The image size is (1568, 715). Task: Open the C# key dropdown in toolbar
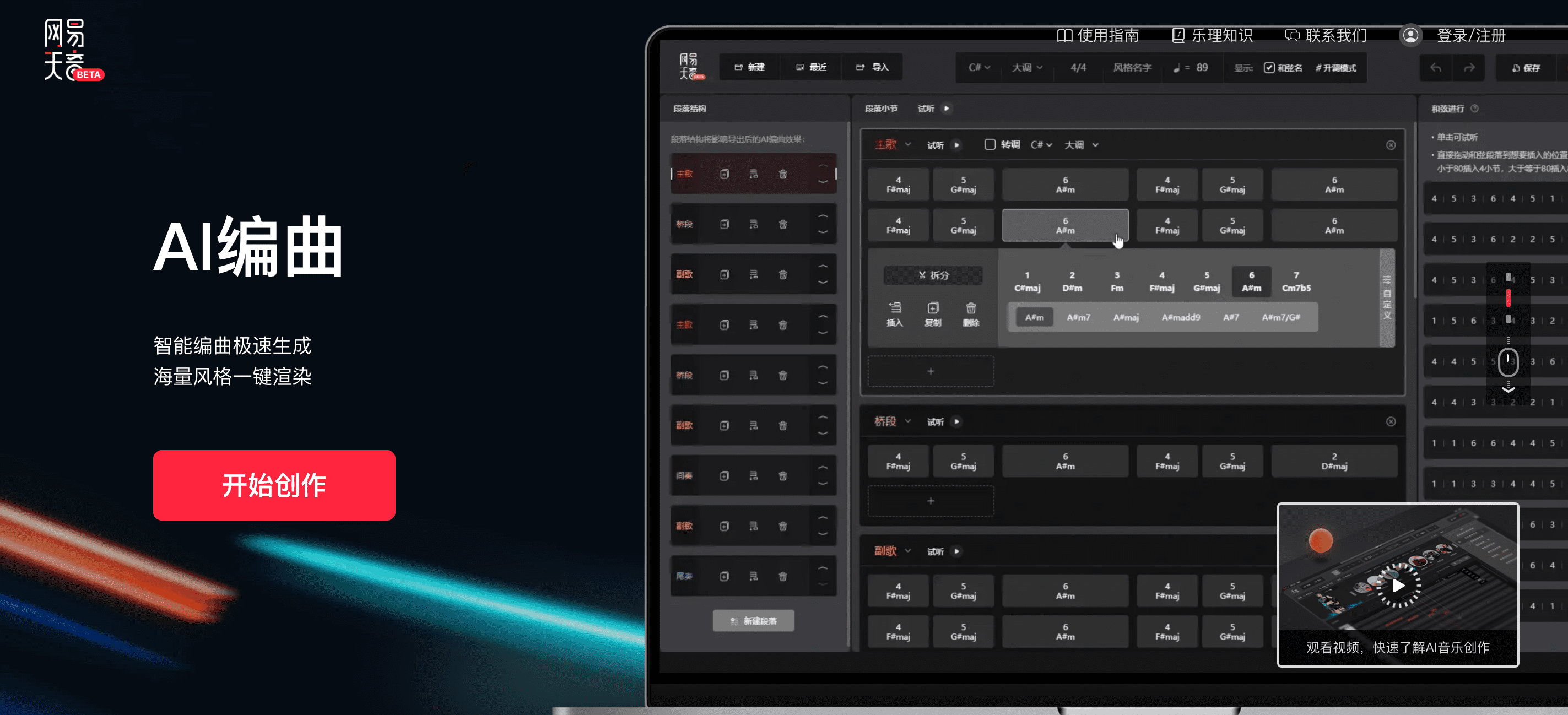click(x=979, y=68)
